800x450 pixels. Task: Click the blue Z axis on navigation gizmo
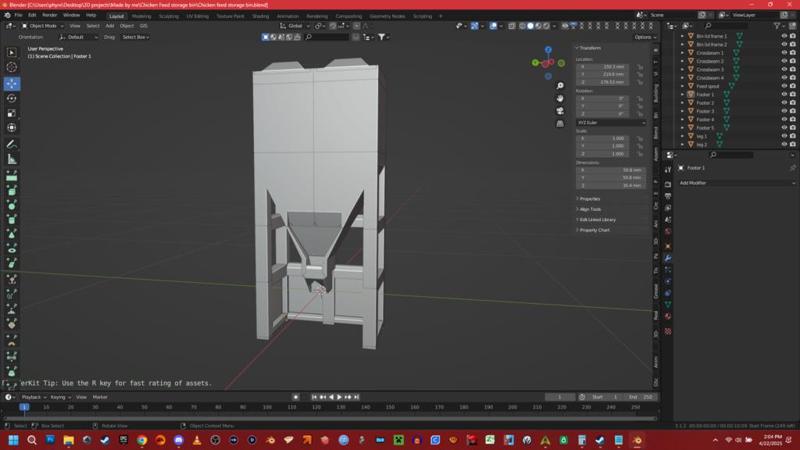548,50
